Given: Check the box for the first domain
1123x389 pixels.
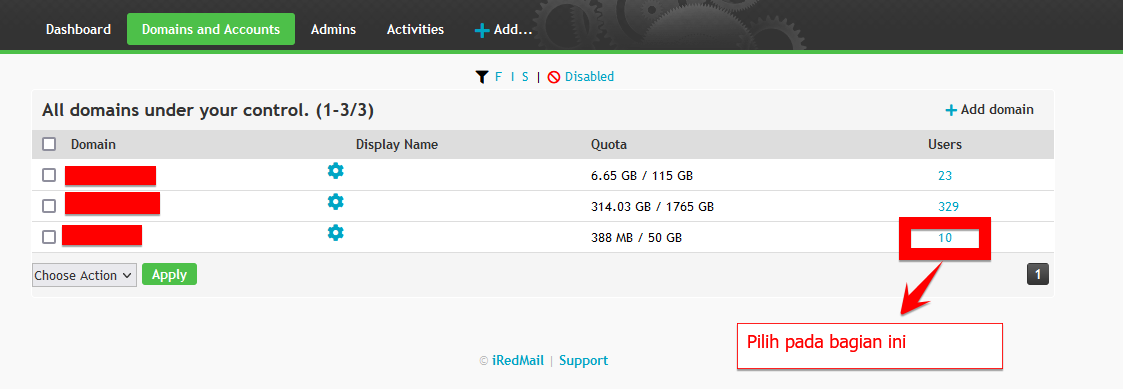Looking at the screenshot, I should point(49,176).
